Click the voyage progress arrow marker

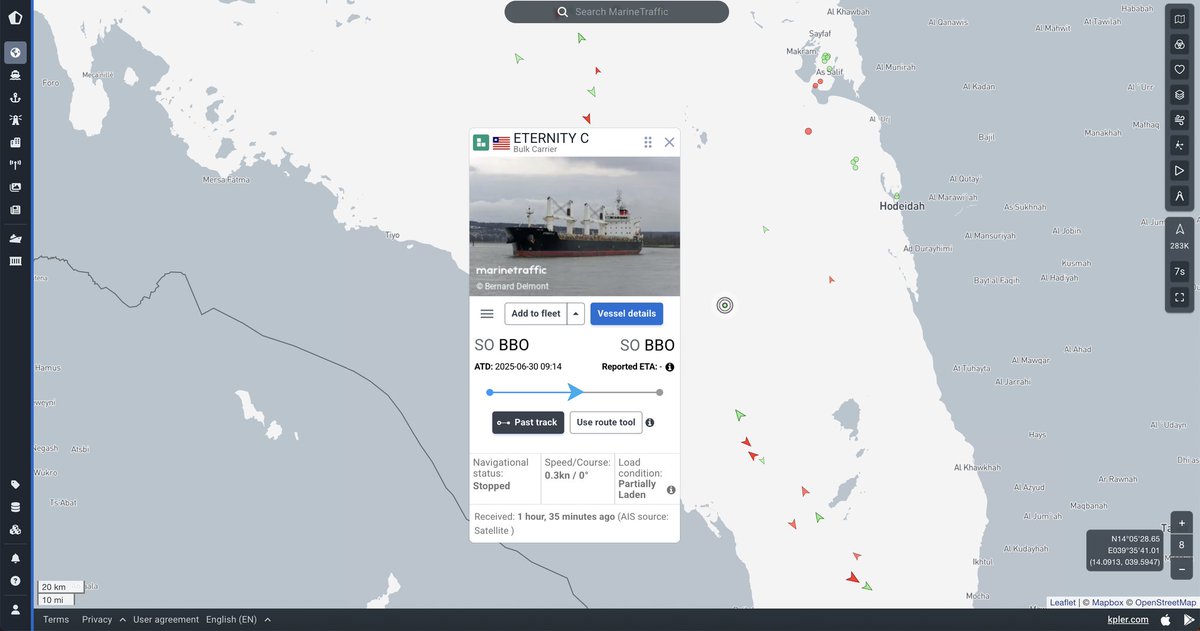point(576,392)
